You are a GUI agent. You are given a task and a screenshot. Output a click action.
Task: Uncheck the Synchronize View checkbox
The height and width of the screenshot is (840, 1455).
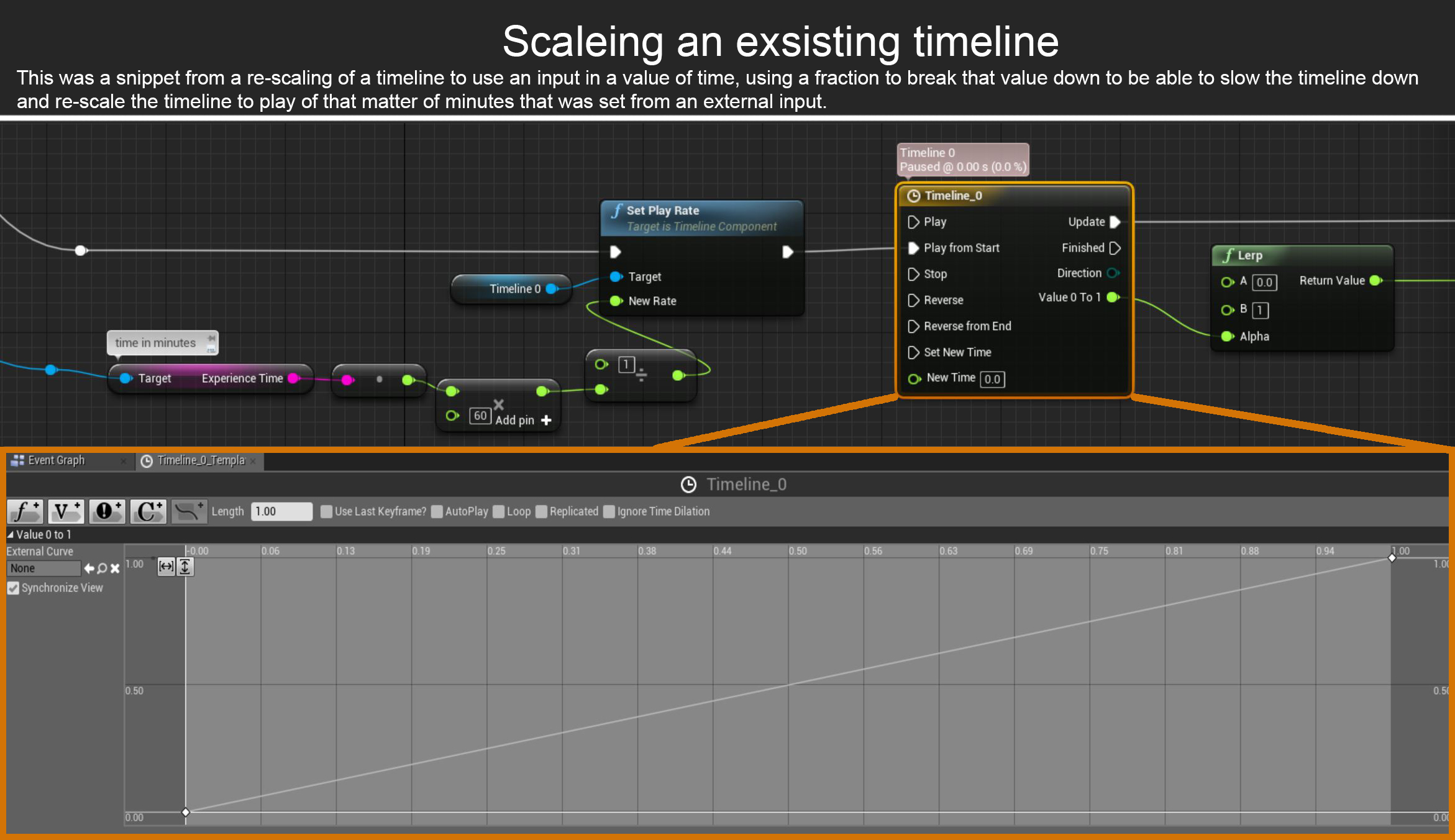[13, 588]
